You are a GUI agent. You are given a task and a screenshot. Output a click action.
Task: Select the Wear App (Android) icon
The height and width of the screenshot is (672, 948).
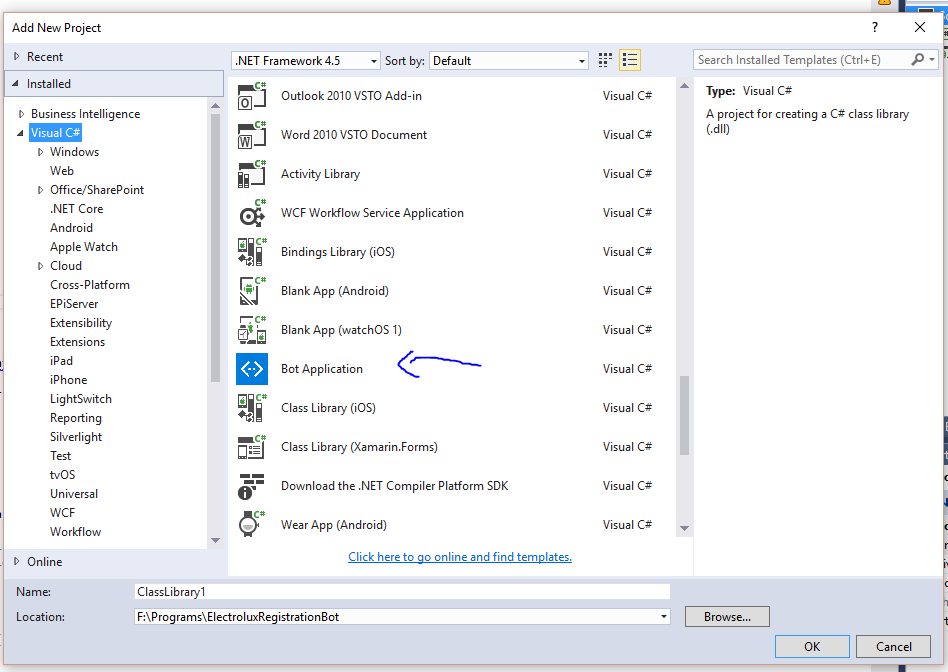click(252, 524)
